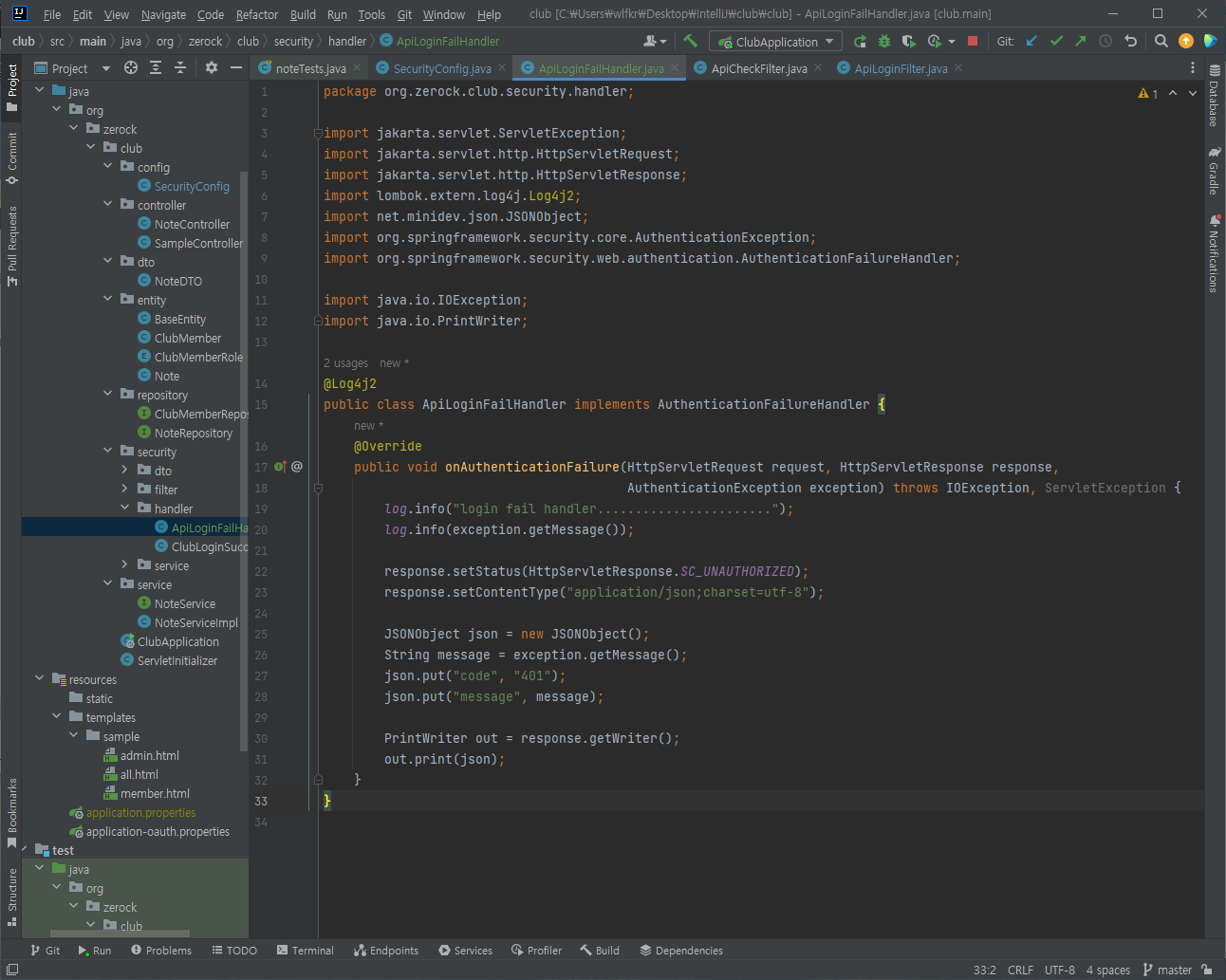Open the Notifications tool window
Screen dimensions: 1226x980
click(x=1214, y=253)
